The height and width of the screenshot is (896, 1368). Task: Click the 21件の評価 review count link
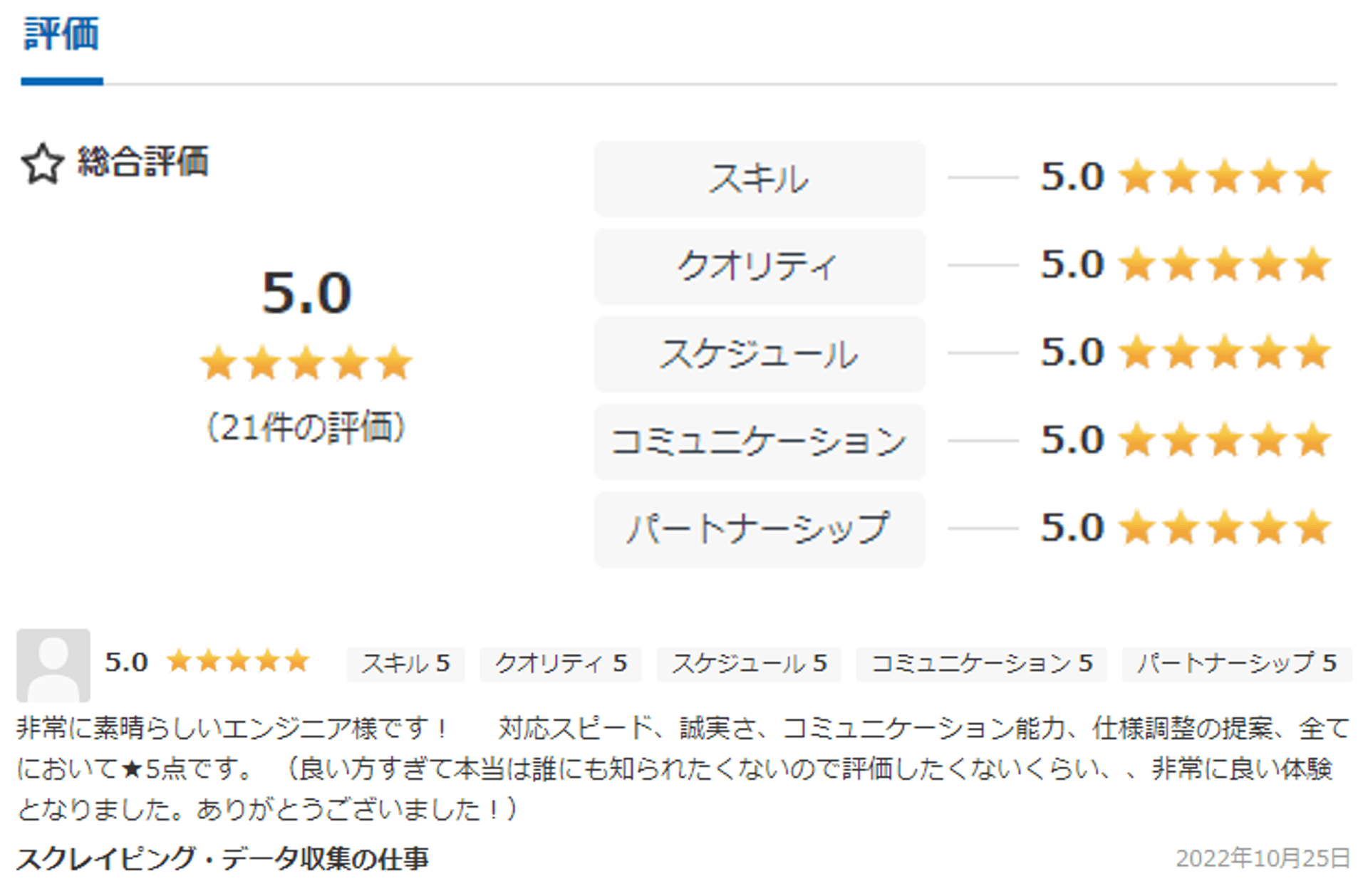pyautogui.click(x=306, y=426)
